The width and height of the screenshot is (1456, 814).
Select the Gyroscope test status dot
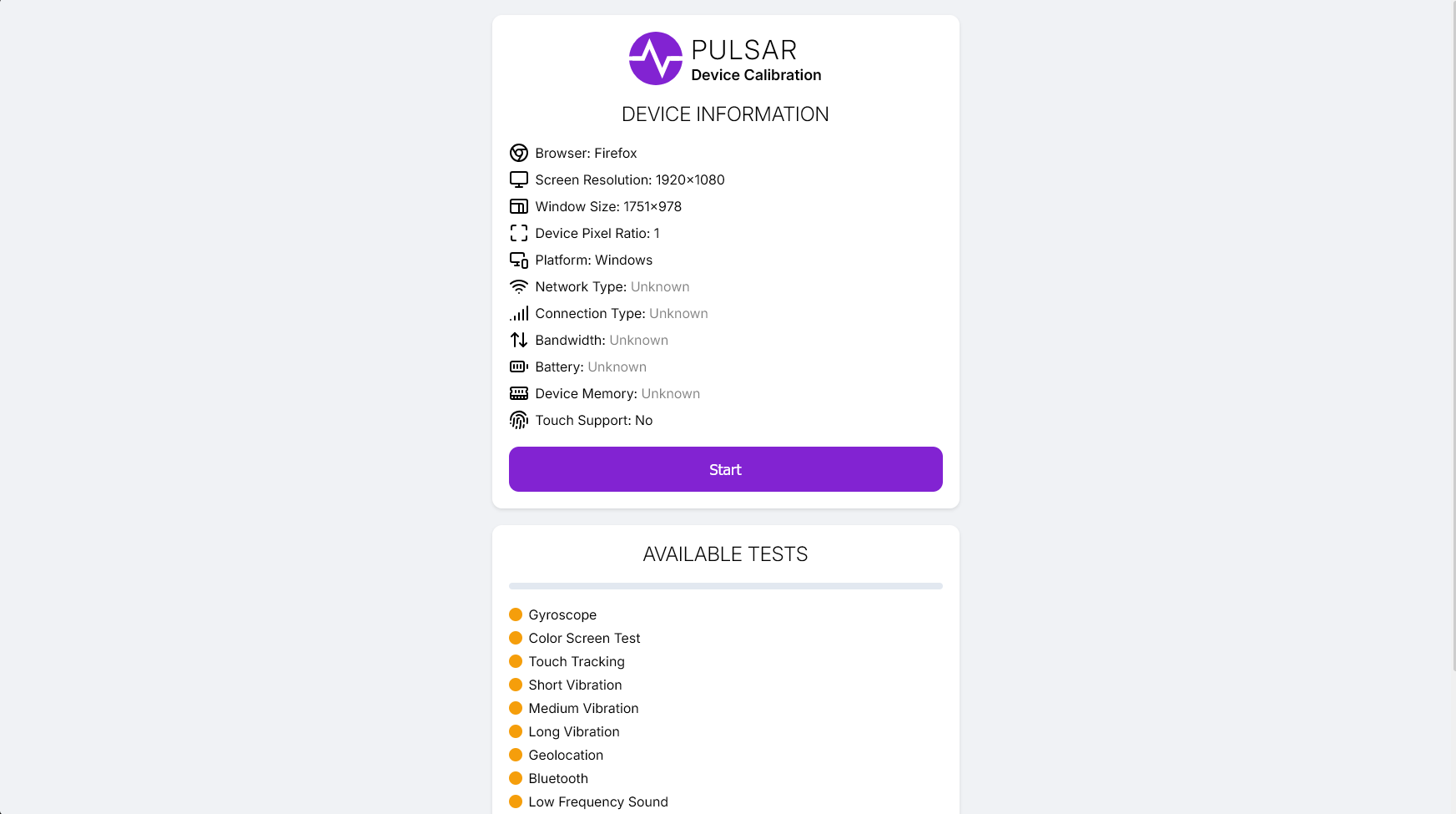[516, 614]
